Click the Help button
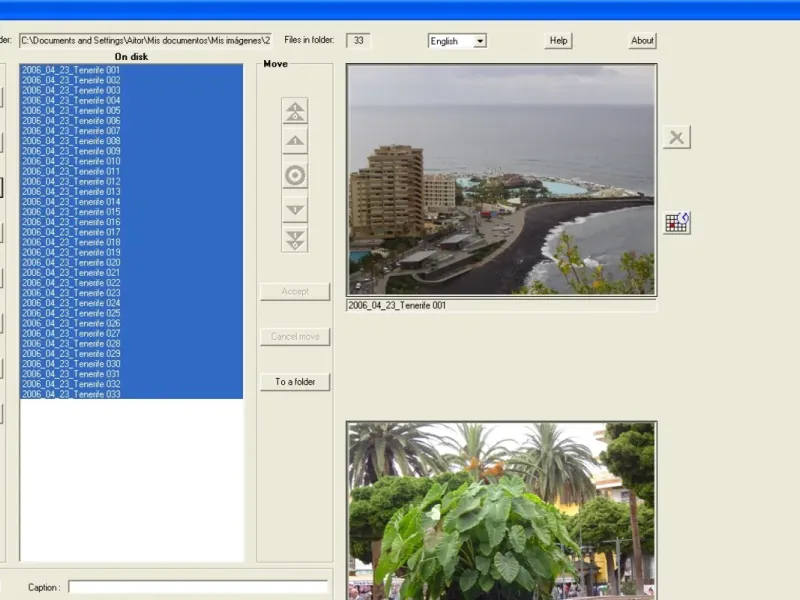Screen dimensions: 800x600 [558, 41]
